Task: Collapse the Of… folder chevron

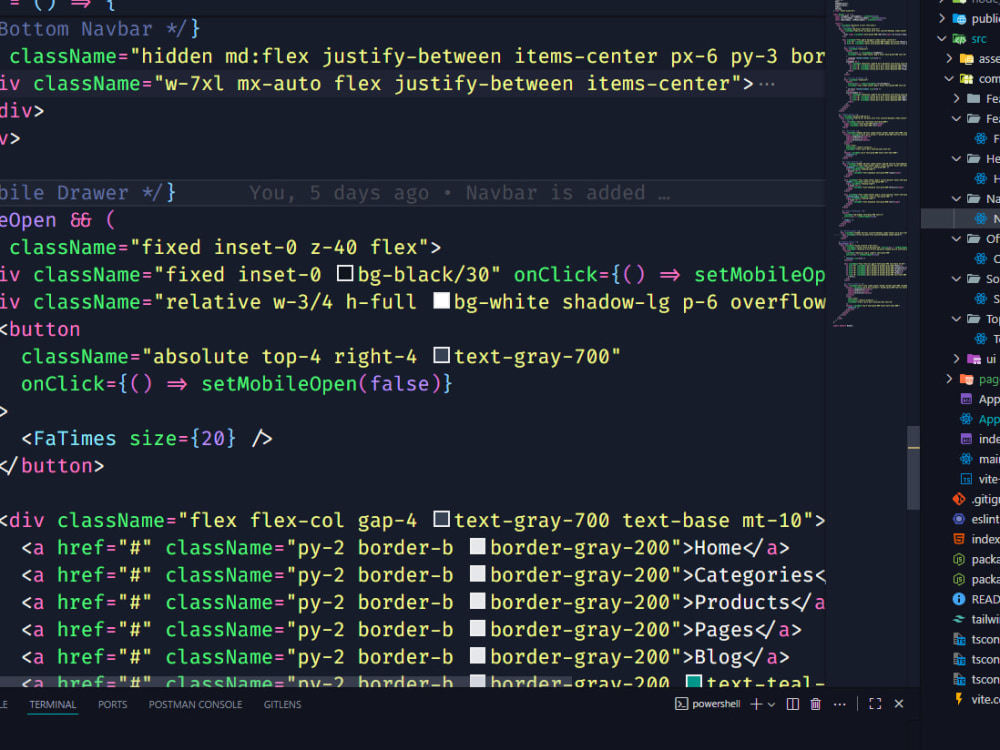Action: tap(956, 239)
